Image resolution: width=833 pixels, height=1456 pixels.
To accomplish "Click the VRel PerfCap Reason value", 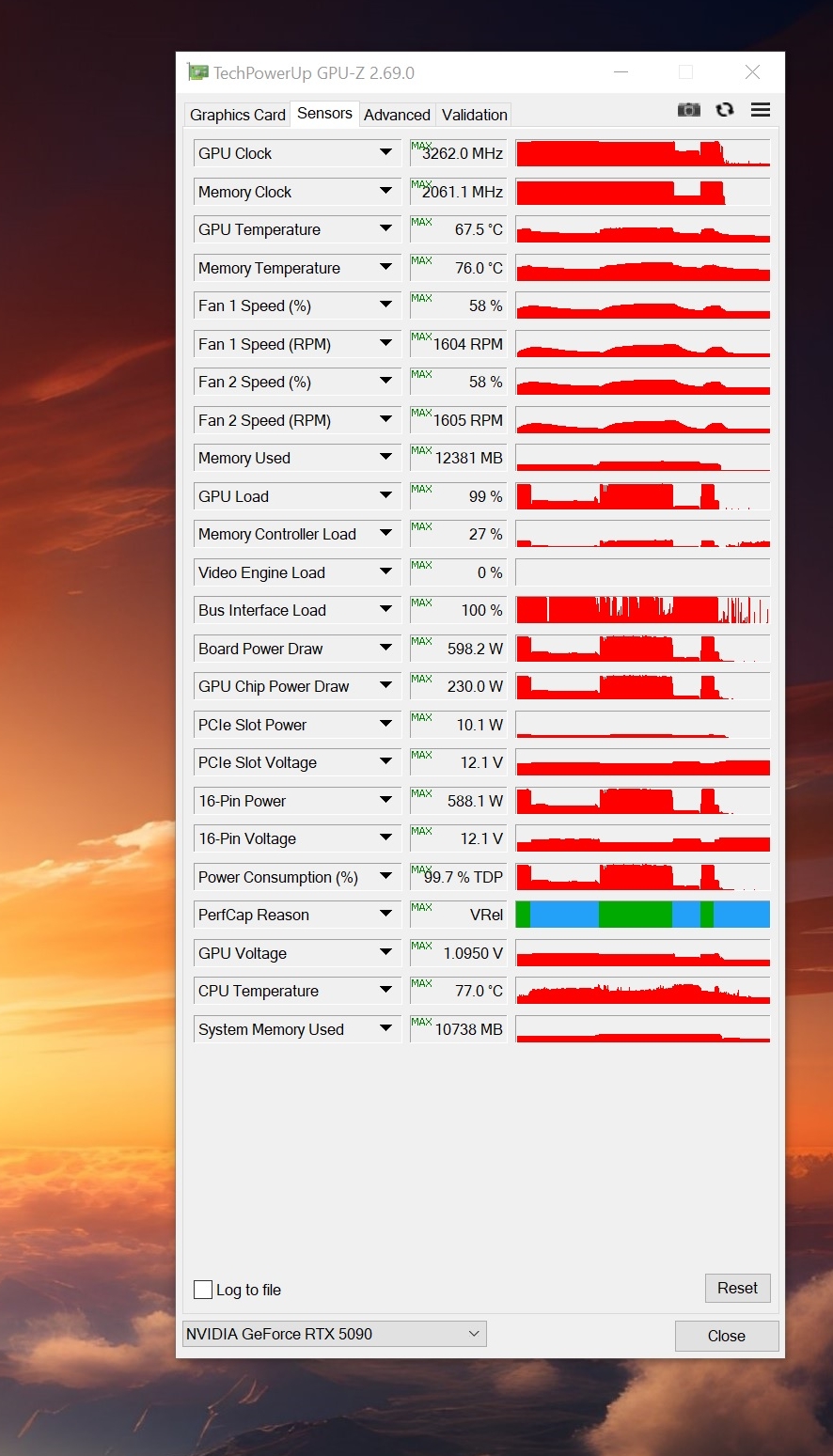I will click(458, 915).
